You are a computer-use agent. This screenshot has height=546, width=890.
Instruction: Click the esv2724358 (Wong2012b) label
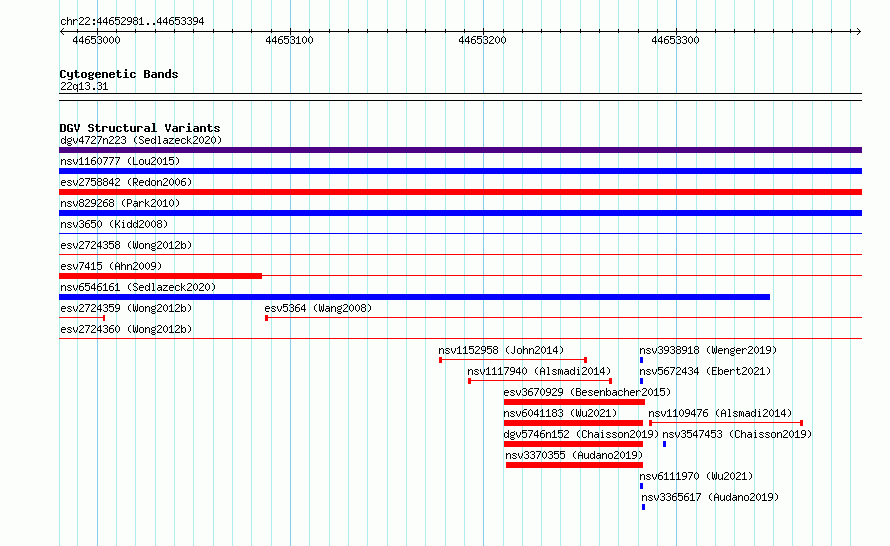[126, 245]
